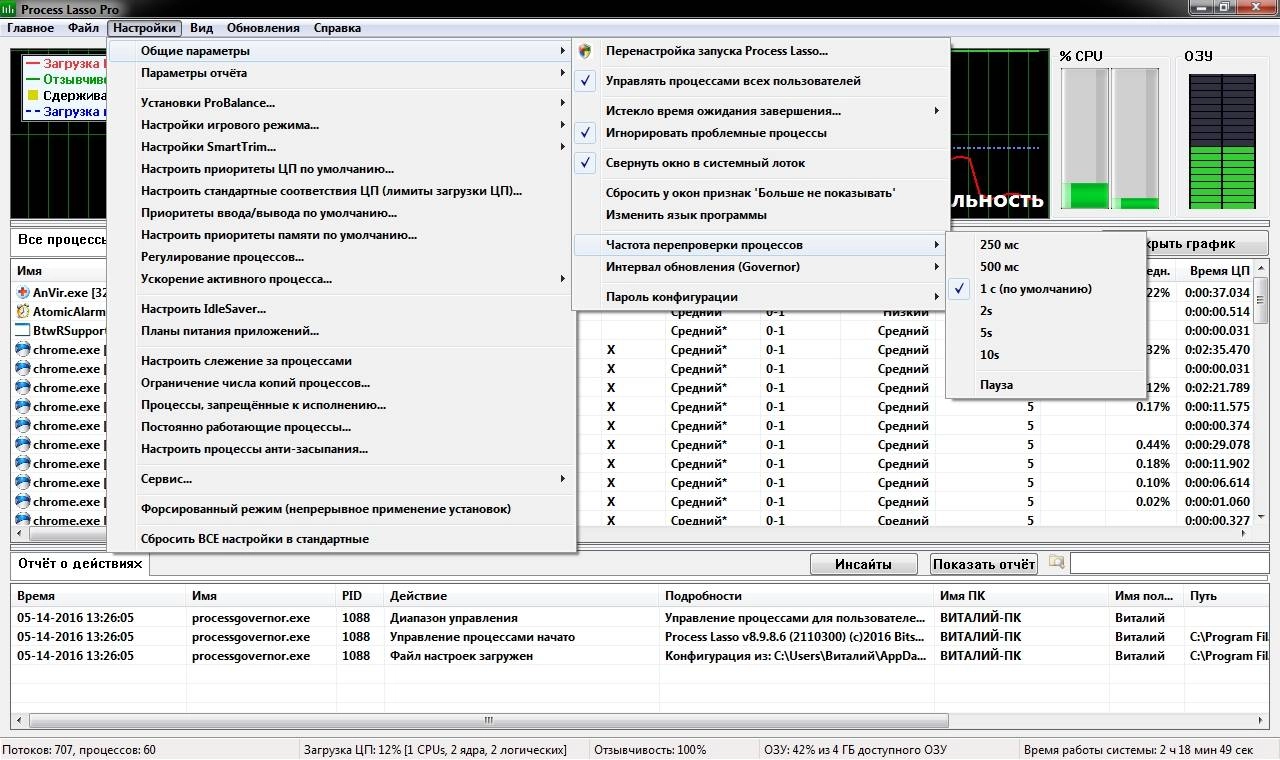Expand Интервал обновления (Governor) submenu
Image resolution: width=1280 pixels, height=760 pixels.
pyautogui.click(x=761, y=267)
